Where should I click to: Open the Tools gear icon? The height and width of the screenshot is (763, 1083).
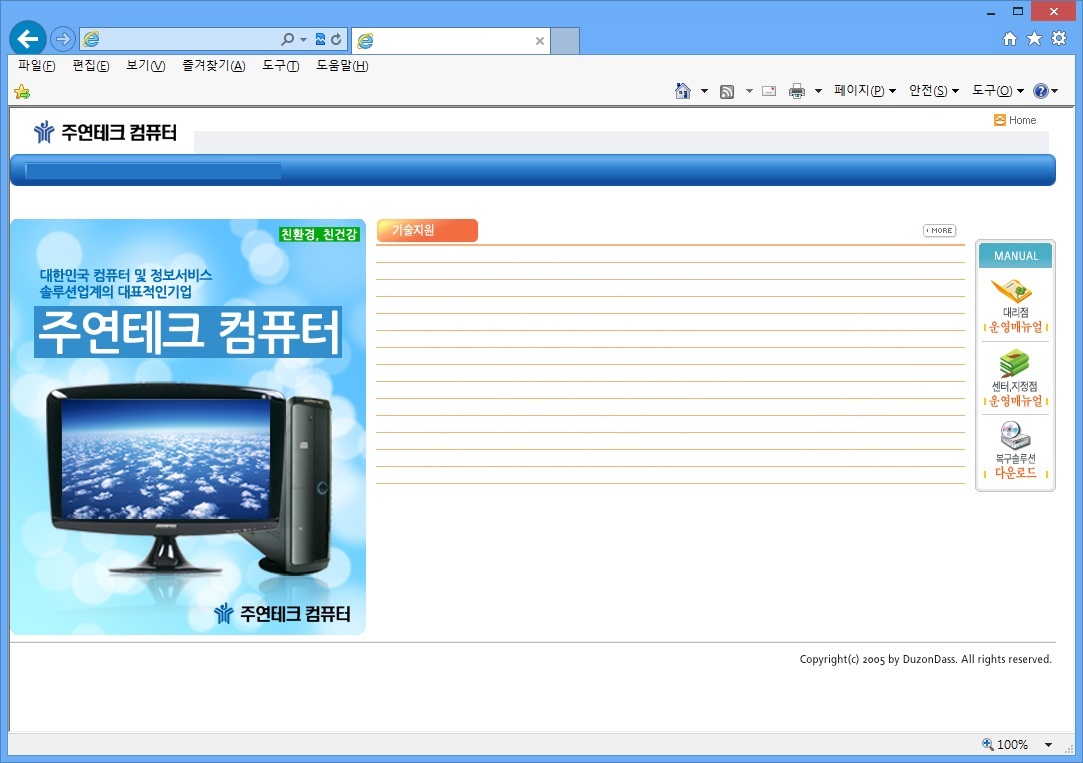click(1059, 39)
